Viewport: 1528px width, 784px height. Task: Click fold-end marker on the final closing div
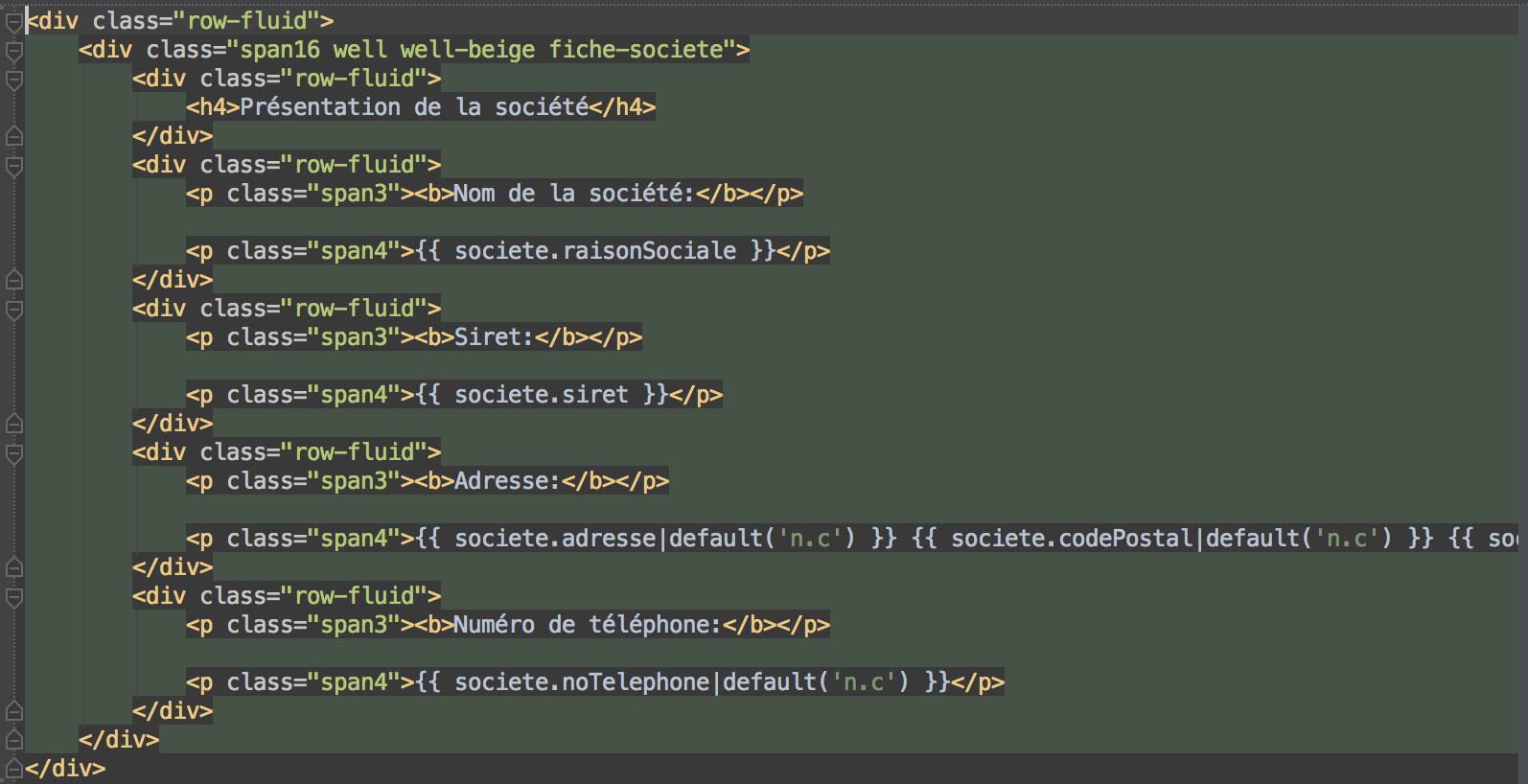point(14,768)
